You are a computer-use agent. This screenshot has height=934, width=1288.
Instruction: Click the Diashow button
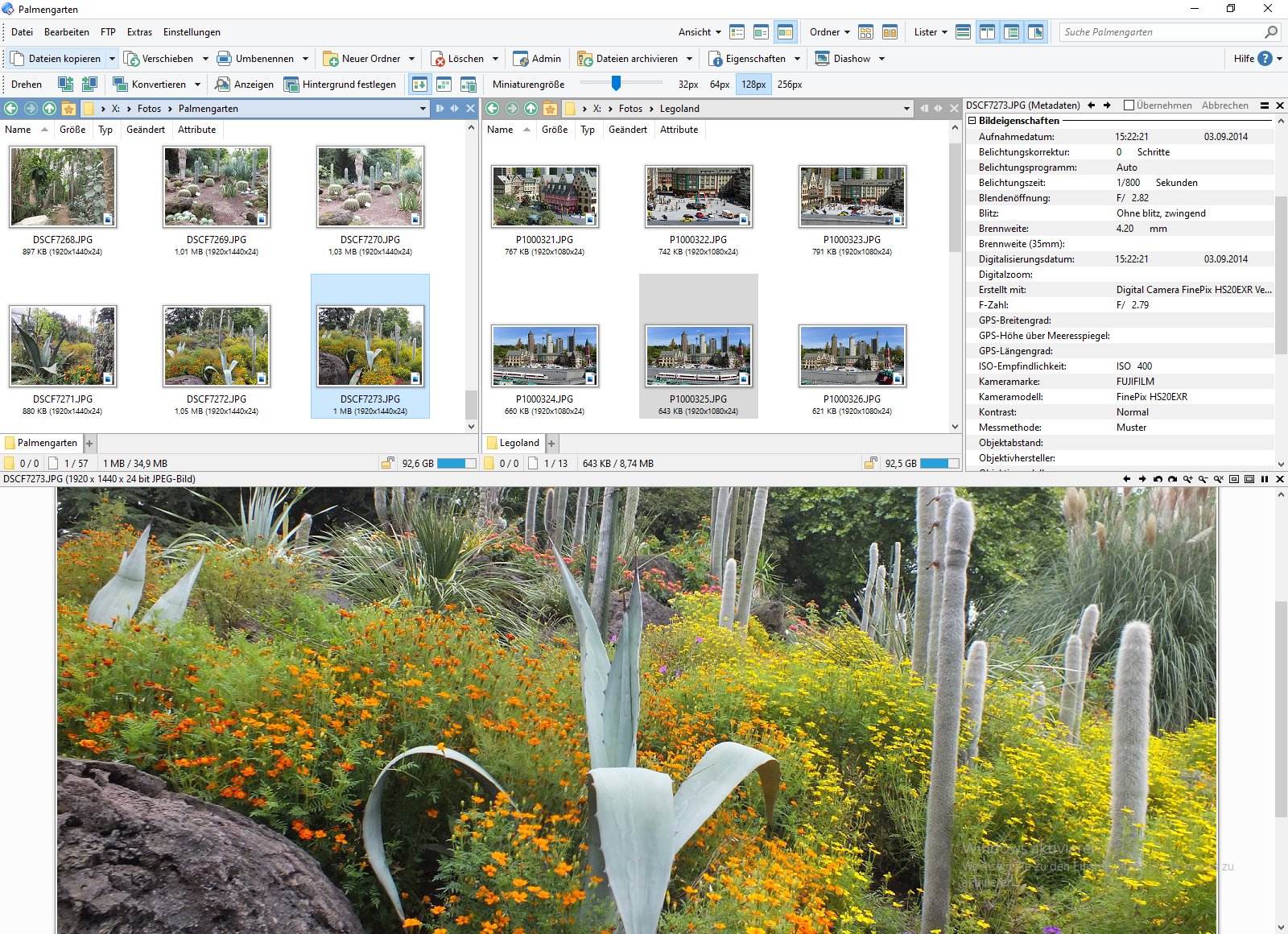pos(843,59)
